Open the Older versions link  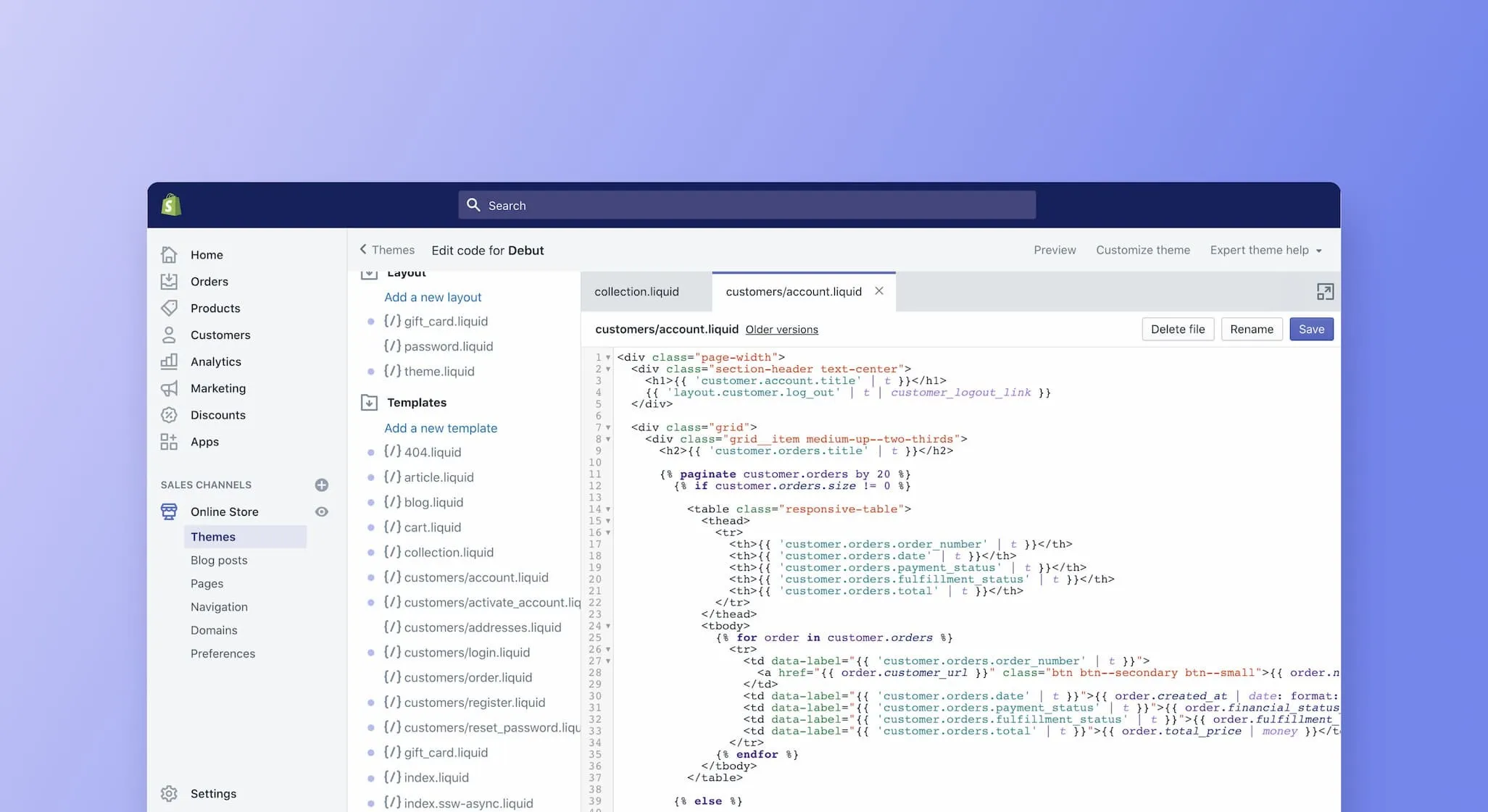tap(781, 330)
